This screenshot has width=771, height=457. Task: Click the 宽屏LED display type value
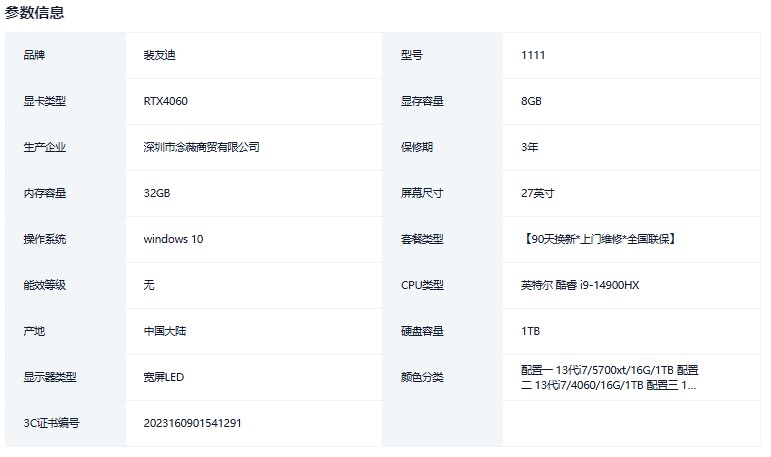tap(164, 377)
